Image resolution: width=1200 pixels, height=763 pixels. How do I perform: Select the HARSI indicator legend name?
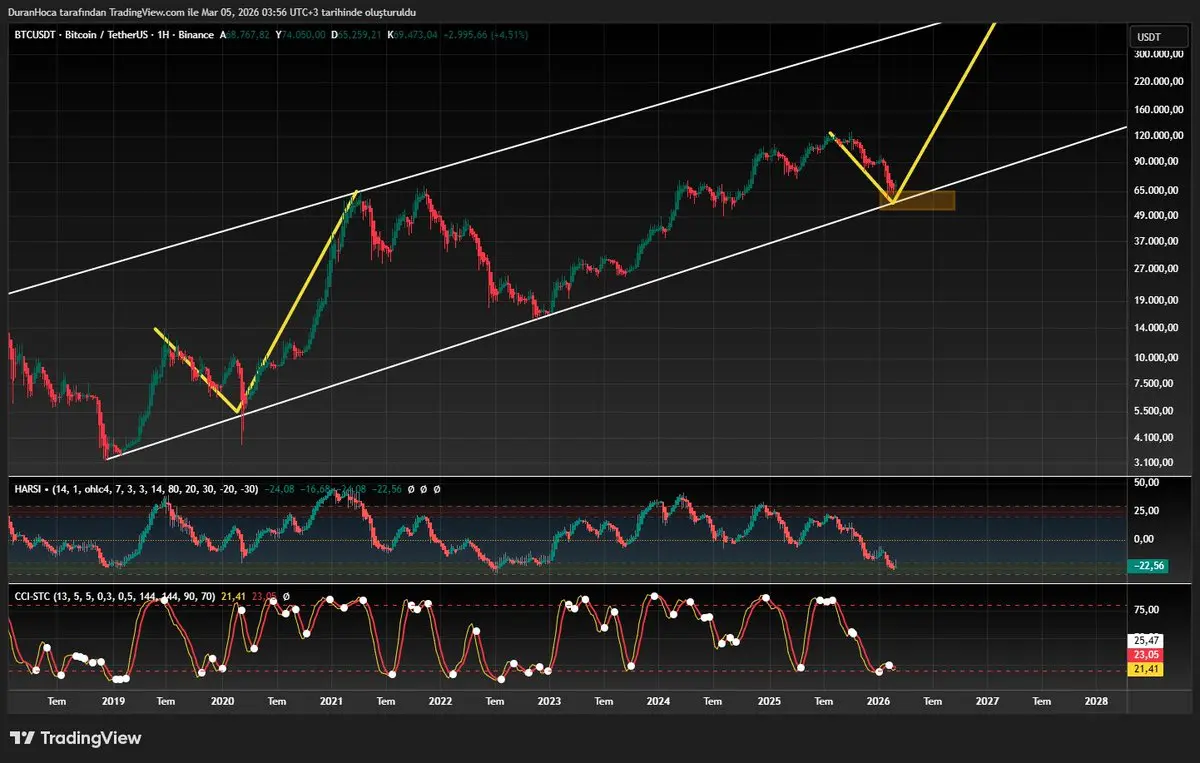point(27,489)
